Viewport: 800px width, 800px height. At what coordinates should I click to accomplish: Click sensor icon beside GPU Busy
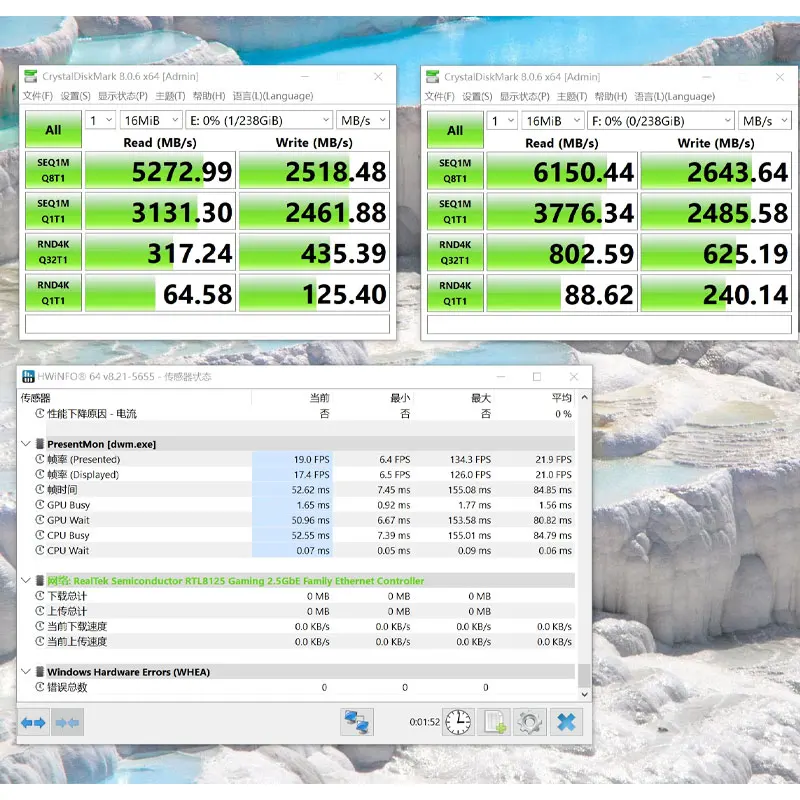tap(40, 505)
